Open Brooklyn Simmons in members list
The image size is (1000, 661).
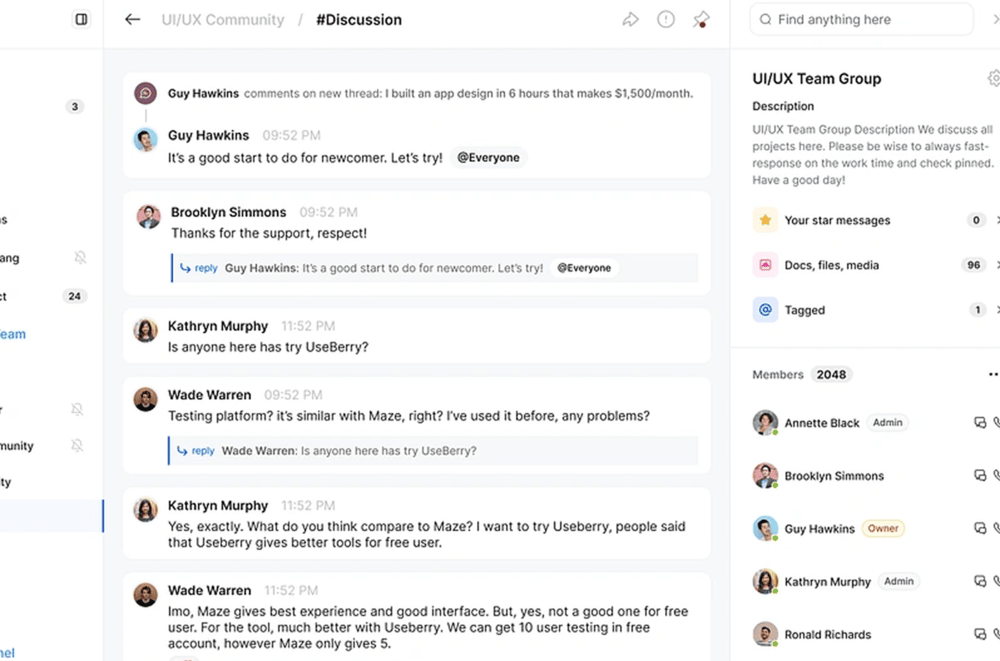[x=834, y=476]
